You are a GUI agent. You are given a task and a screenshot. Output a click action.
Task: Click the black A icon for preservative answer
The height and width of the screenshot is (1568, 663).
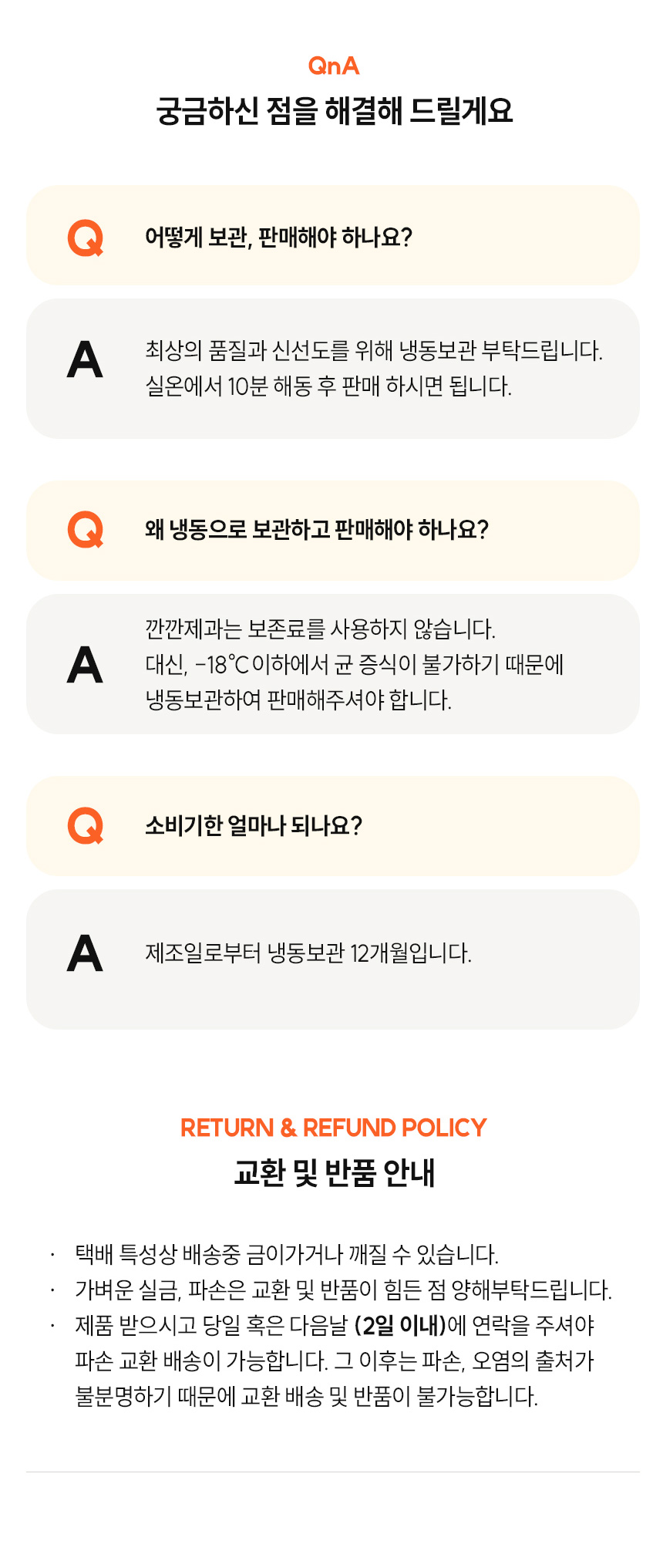pos(85,665)
